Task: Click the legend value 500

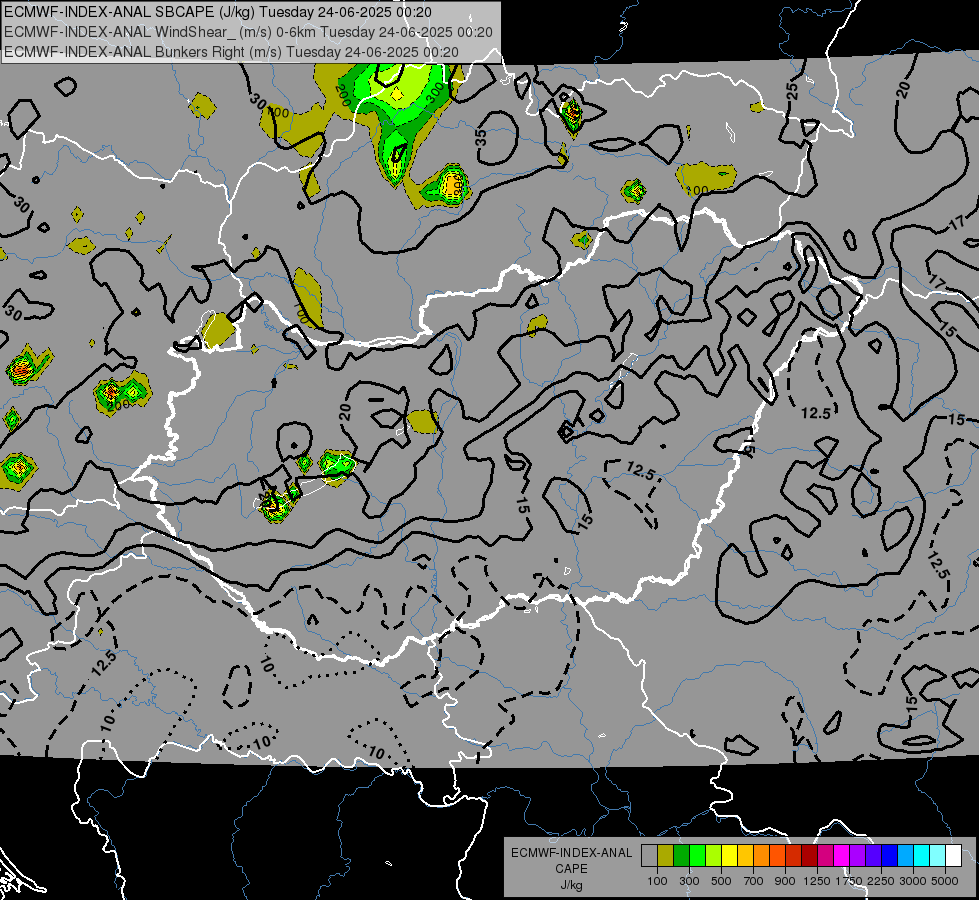Action: point(721,881)
